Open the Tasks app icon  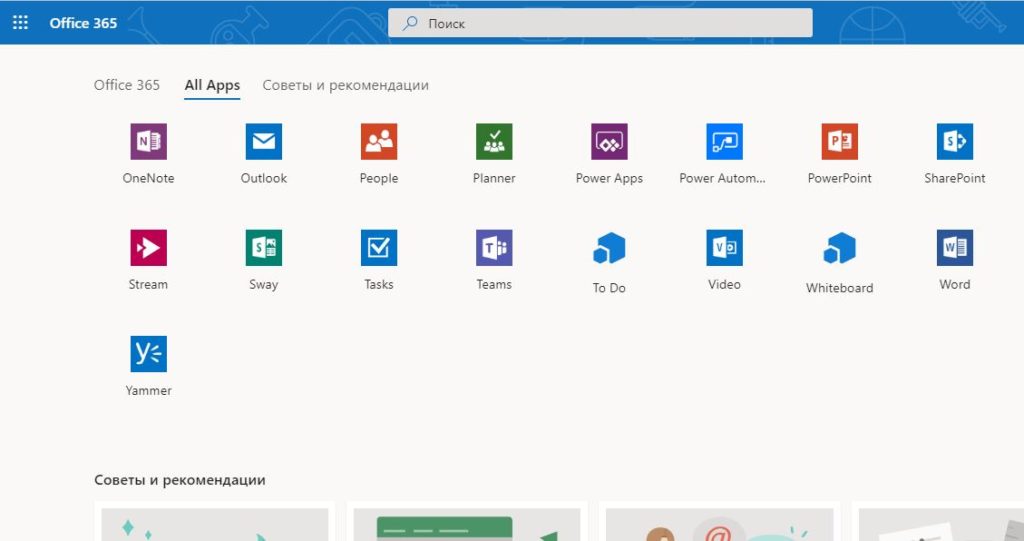tap(379, 248)
